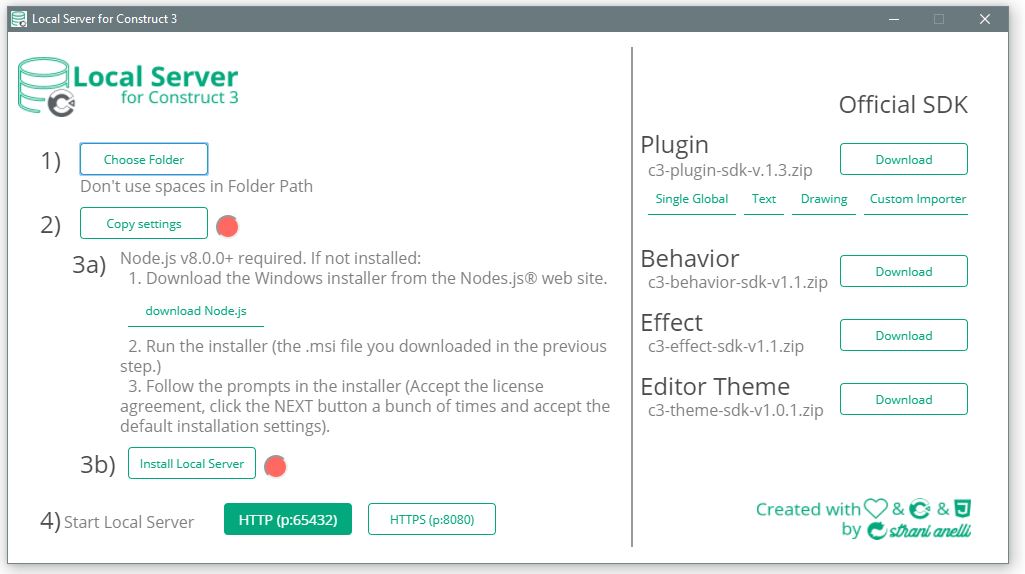Click the Copy settings button
Viewport: 1025px width, 574px height.
coord(144,224)
